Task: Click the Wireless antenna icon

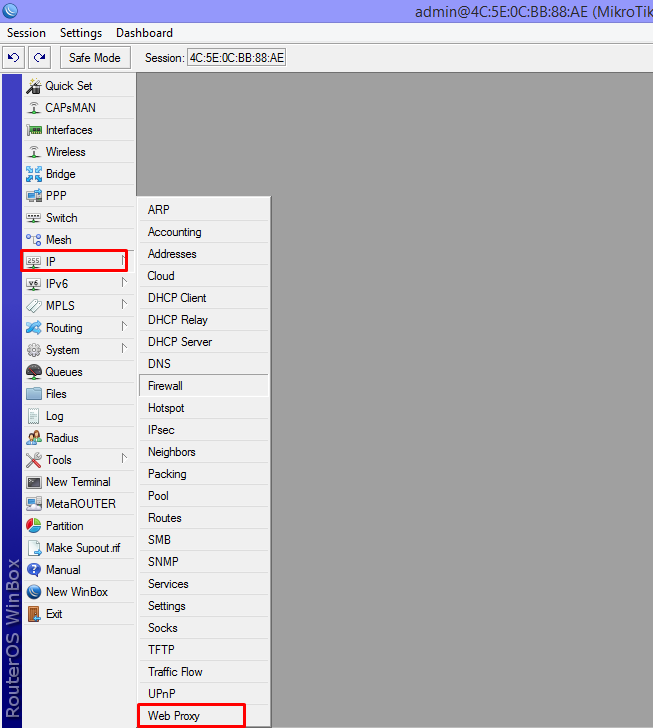Action: (33, 152)
